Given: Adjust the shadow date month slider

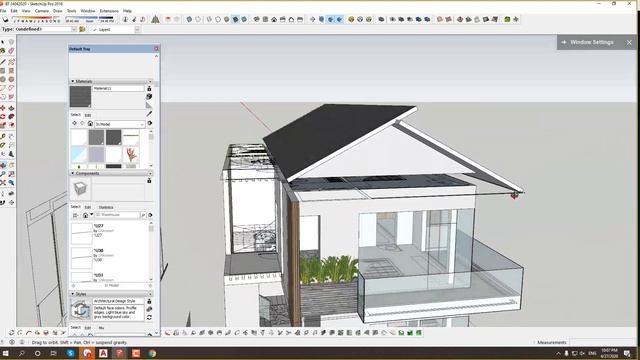Looking at the screenshot, I should coord(37,19).
